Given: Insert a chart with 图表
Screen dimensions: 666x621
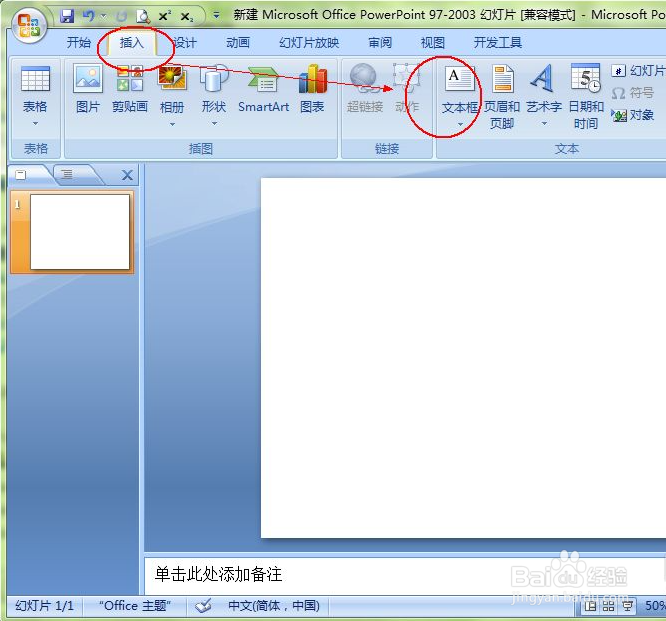Looking at the screenshot, I should pyautogui.click(x=312, y=88).
